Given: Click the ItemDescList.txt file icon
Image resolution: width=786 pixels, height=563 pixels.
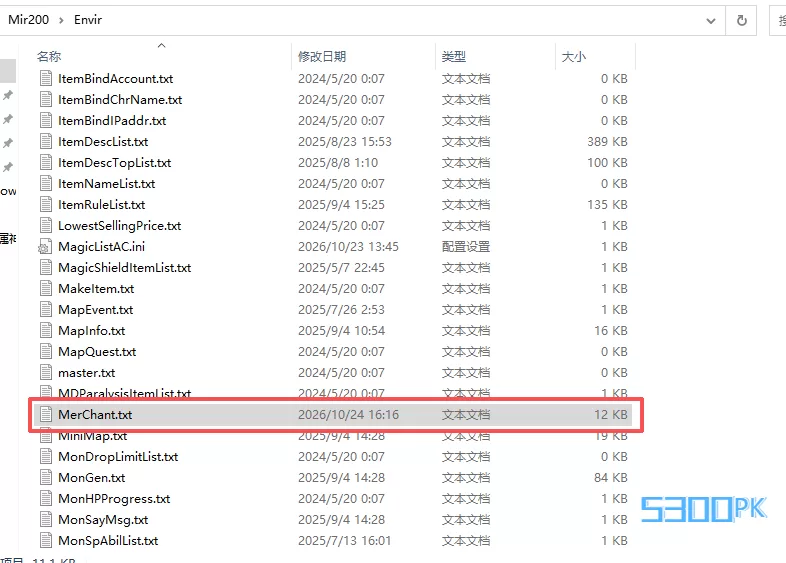Looking at the screenshot, I should (x=46, y=142).
